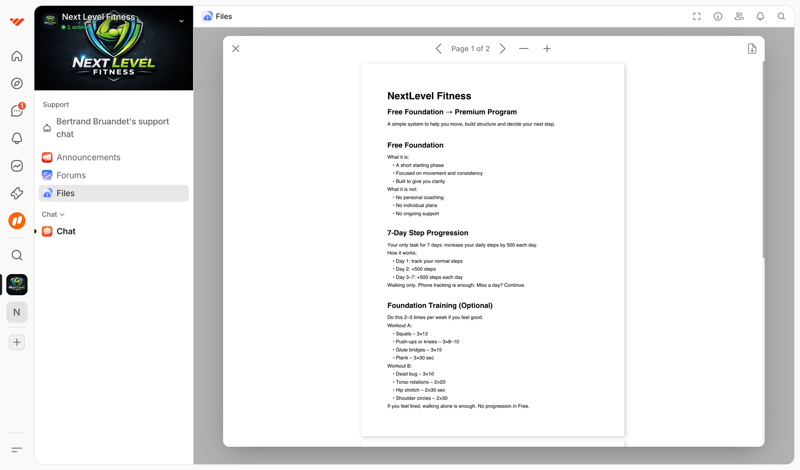Click the Page 1 of 2 indicator
This screenshot has width=800, height=470.
click(470, 49)
